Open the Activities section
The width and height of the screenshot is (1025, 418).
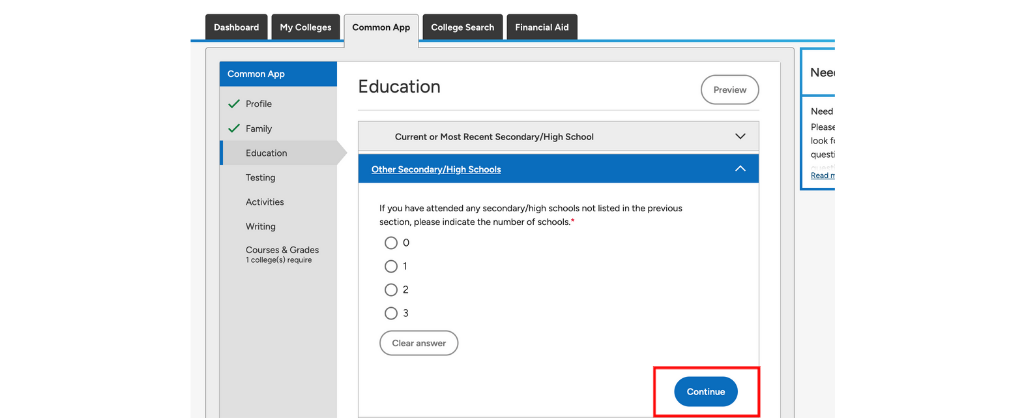pyautogui.click(x=265, y=202)
